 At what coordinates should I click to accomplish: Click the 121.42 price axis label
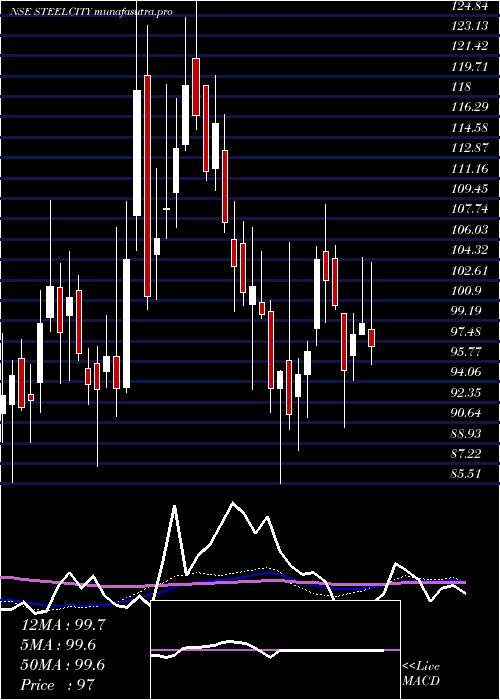[470, 46]
